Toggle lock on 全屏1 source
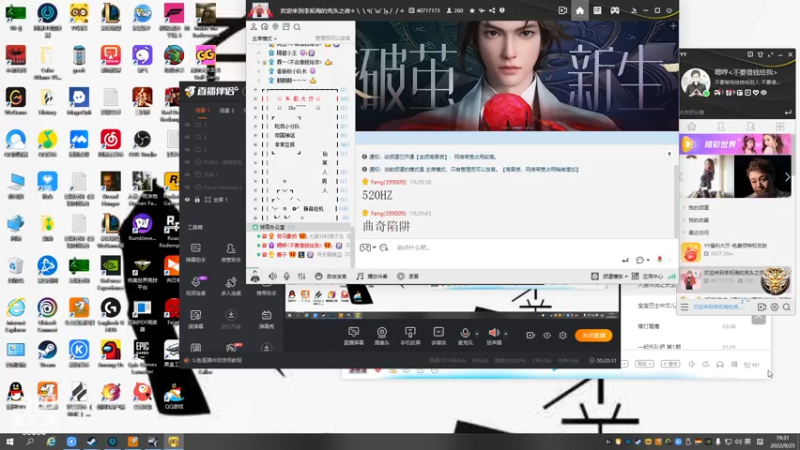800x450 pixels. (x=197, y=199)
